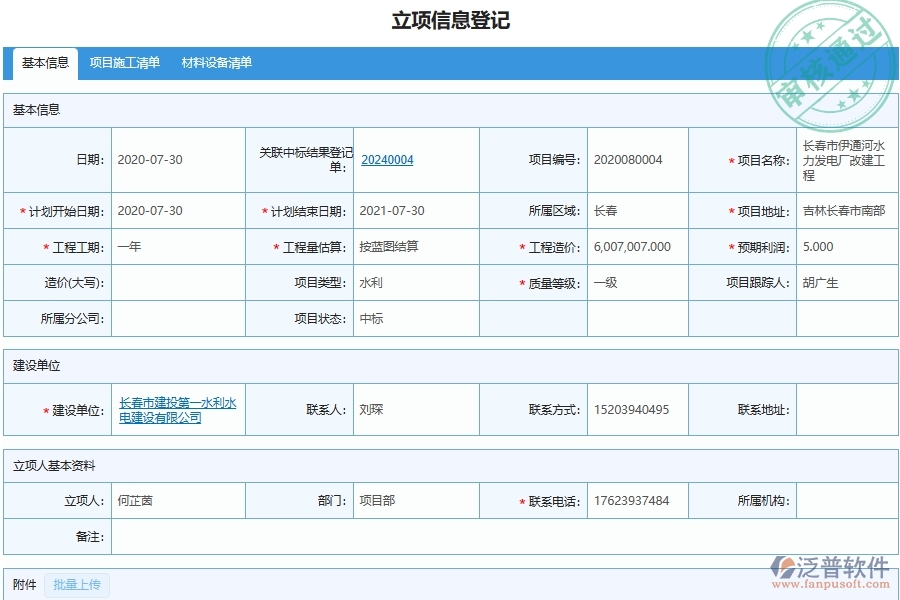Select the 基本信息 tab
This screenshot has width=900, height=600.
(x=43, y=63)
